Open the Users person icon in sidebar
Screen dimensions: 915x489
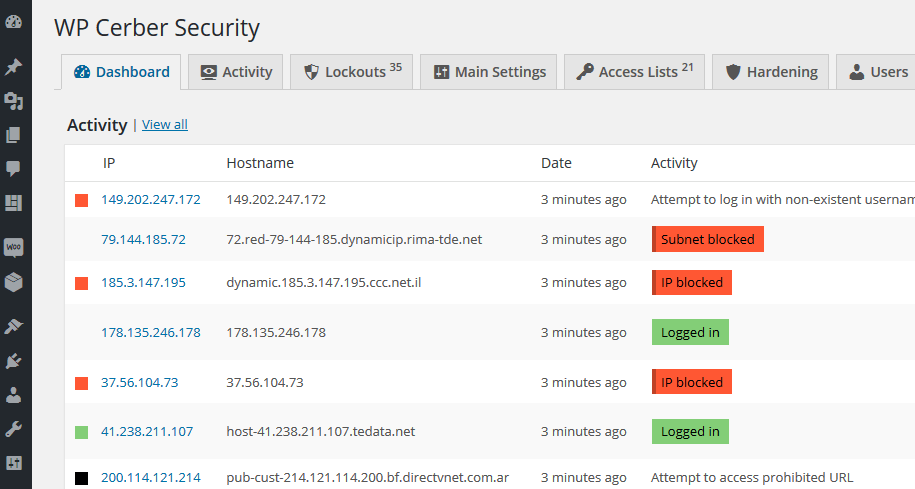coord(13,395)
